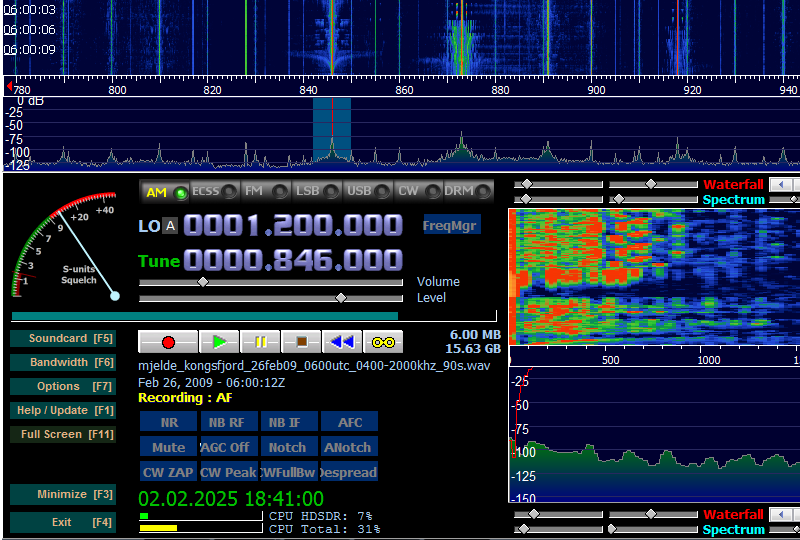Select FM demodulation mode
Screen dimensions: 800x540
point(265,192)
